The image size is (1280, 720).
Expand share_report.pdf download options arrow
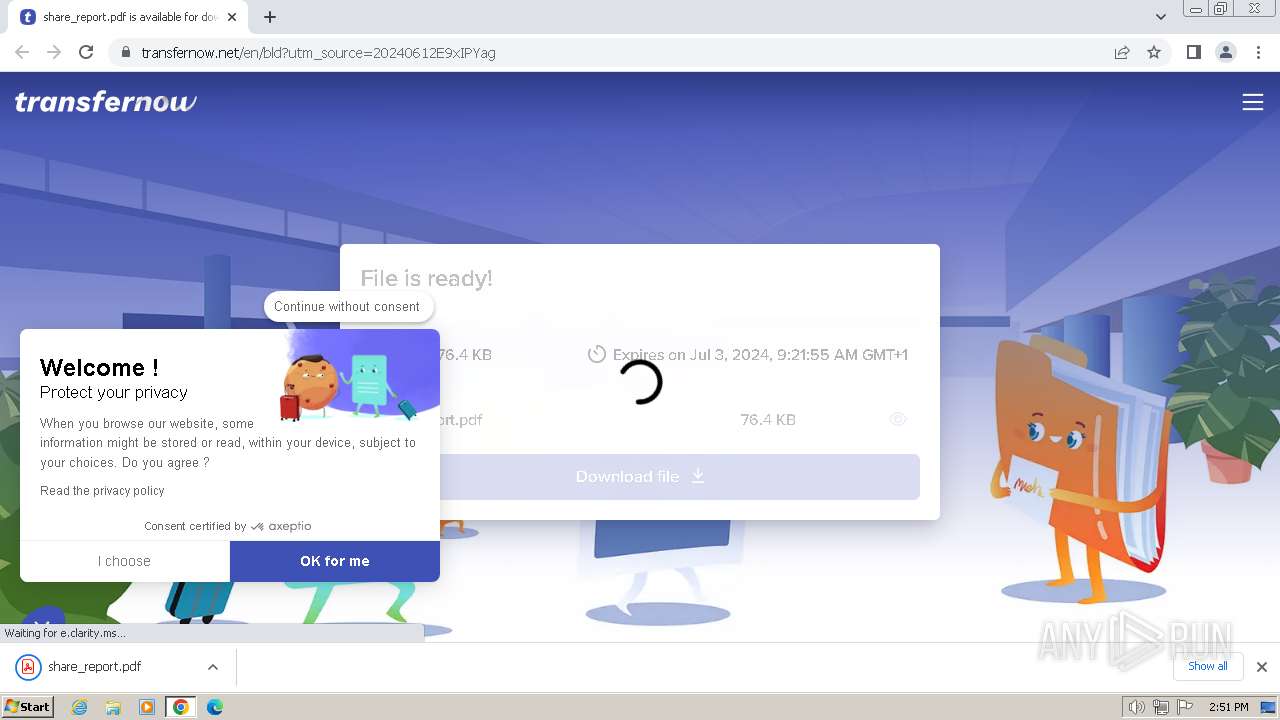213,667
